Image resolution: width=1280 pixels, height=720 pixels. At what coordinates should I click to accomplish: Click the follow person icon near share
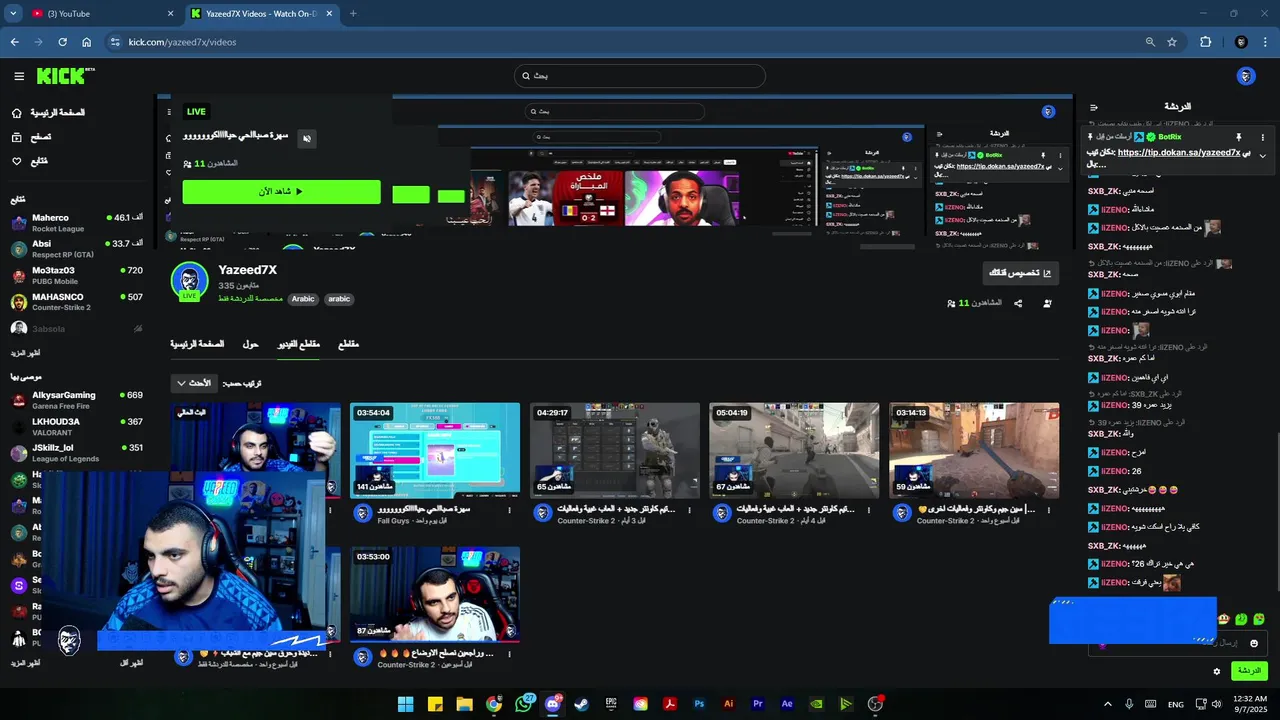pyautogui.click(x=1047, y=303)
